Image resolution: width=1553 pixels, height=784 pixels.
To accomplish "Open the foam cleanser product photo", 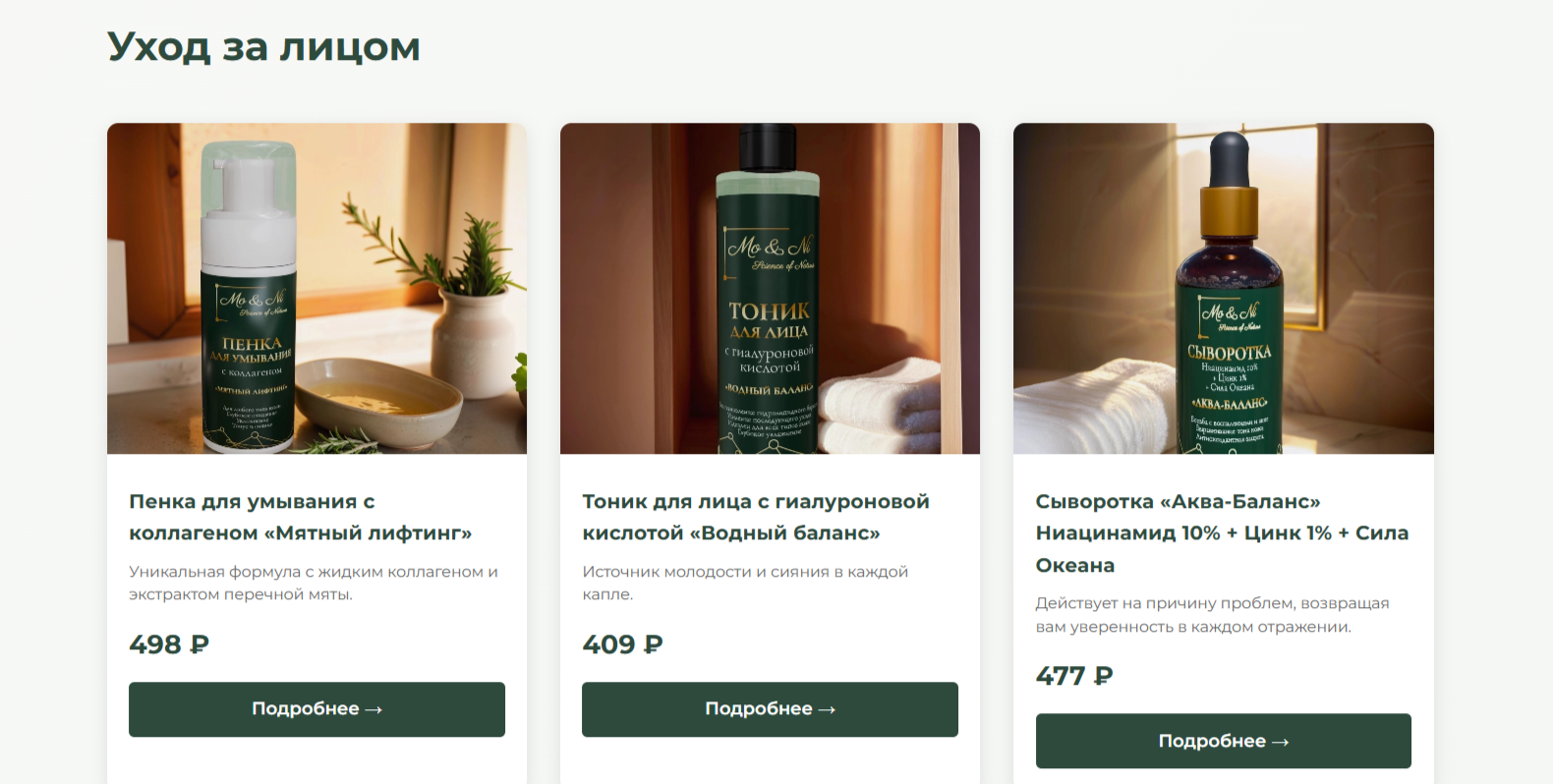I will coord(316,288).
